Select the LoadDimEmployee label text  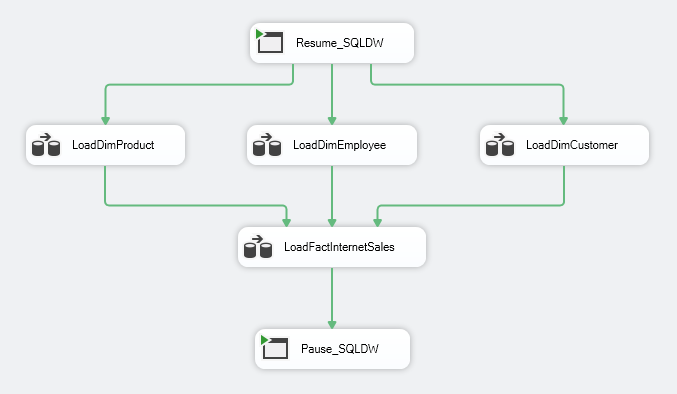pos(339,145)
